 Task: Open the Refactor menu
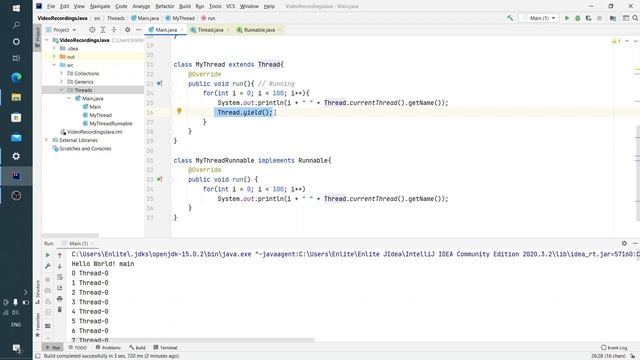click(164, 6)
